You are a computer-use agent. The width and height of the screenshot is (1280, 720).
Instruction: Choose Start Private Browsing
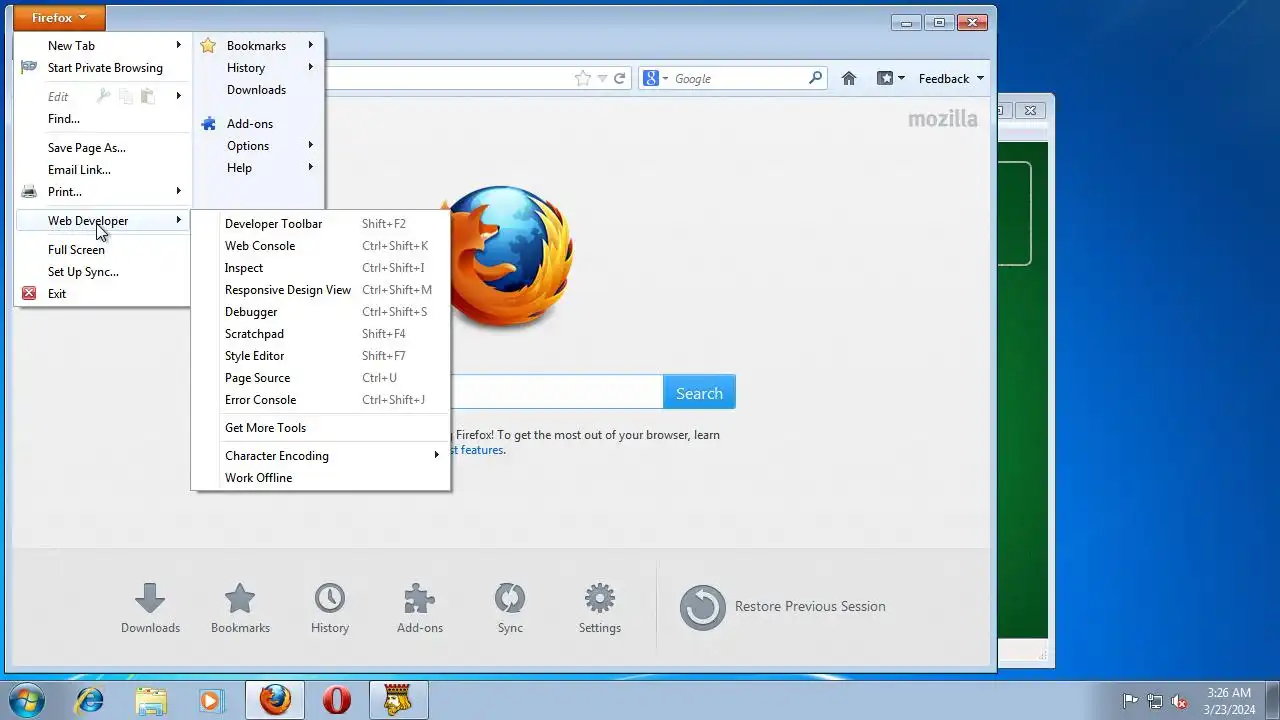tap(102, 68)
